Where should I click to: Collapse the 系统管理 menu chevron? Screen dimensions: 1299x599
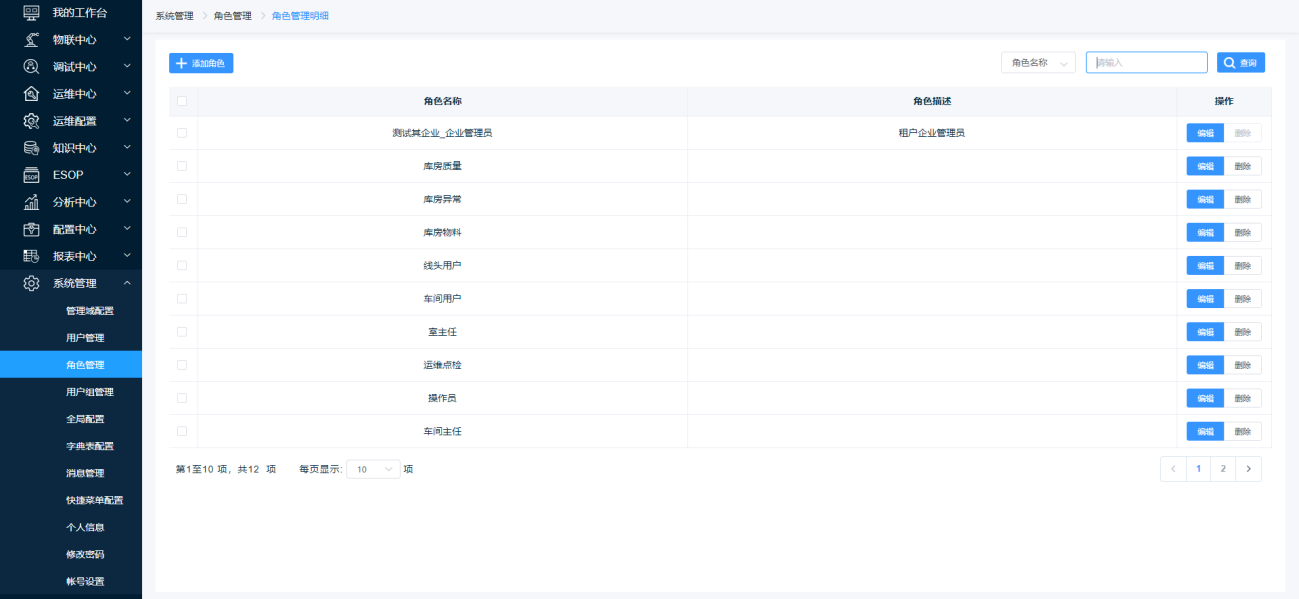pos(127,283)
